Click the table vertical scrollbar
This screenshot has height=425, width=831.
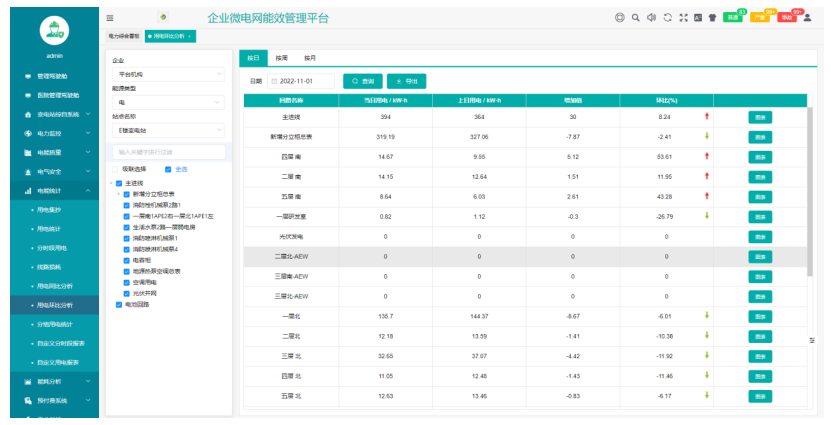point(810,191)
